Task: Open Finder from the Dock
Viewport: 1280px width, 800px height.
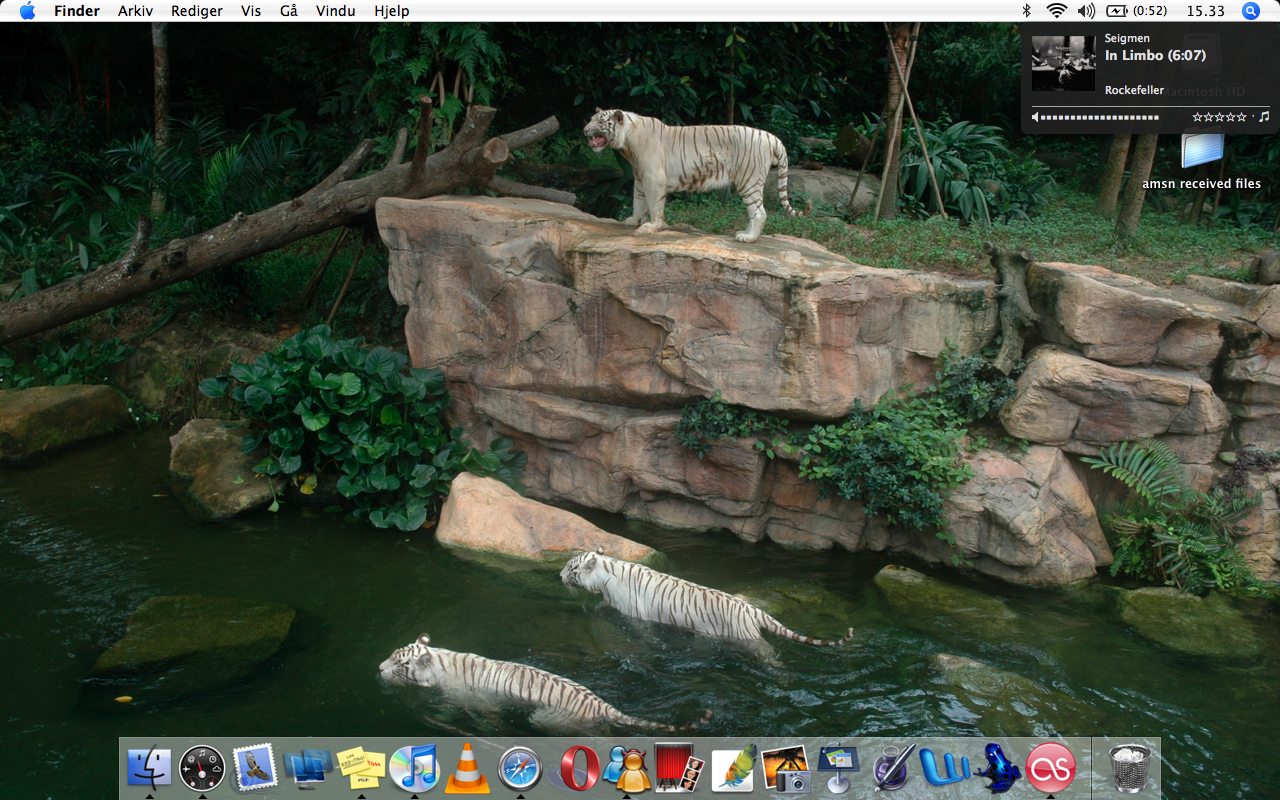Action: click(x=149, y=768)
